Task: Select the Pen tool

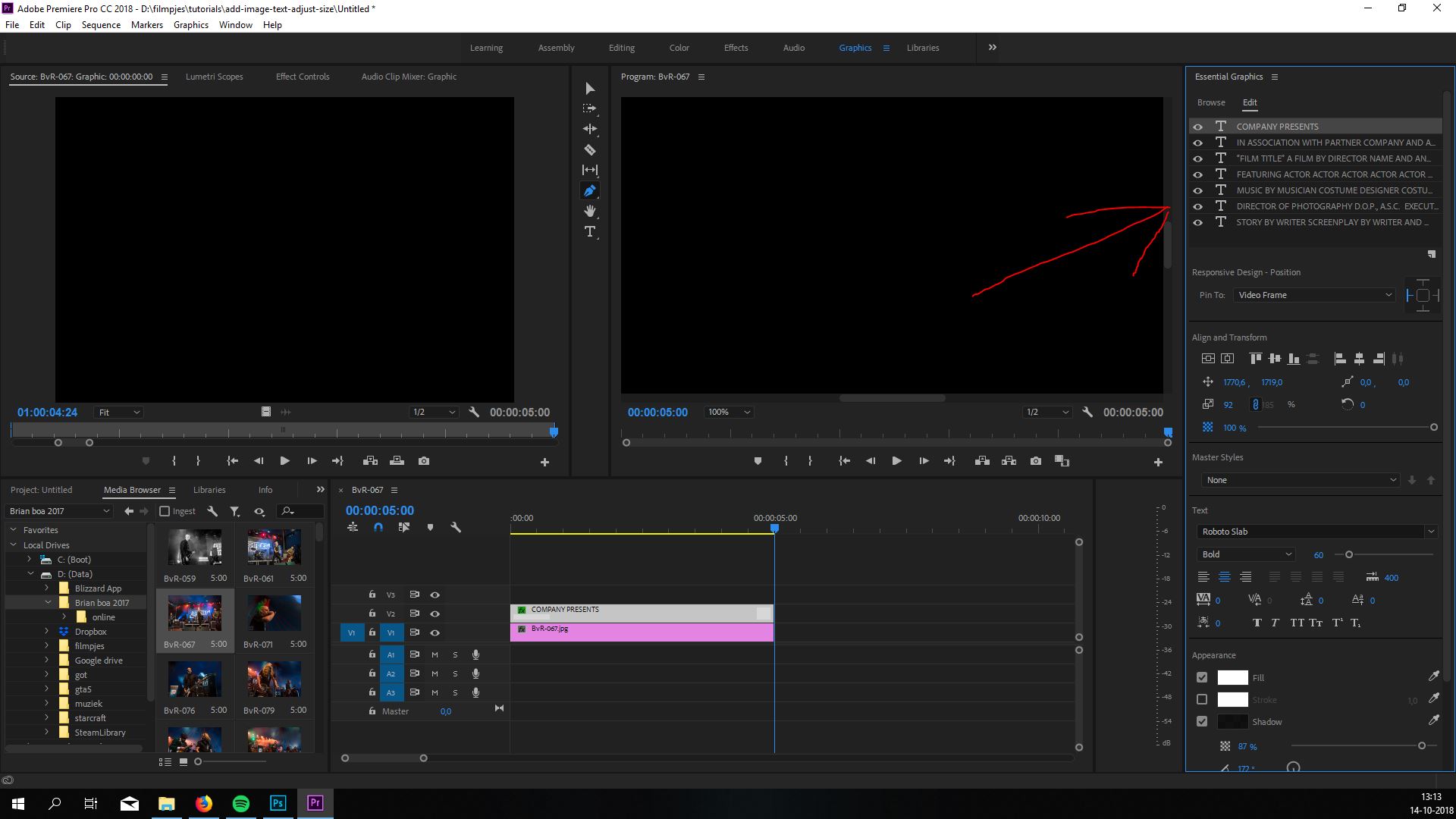Action: coord(590,190)
